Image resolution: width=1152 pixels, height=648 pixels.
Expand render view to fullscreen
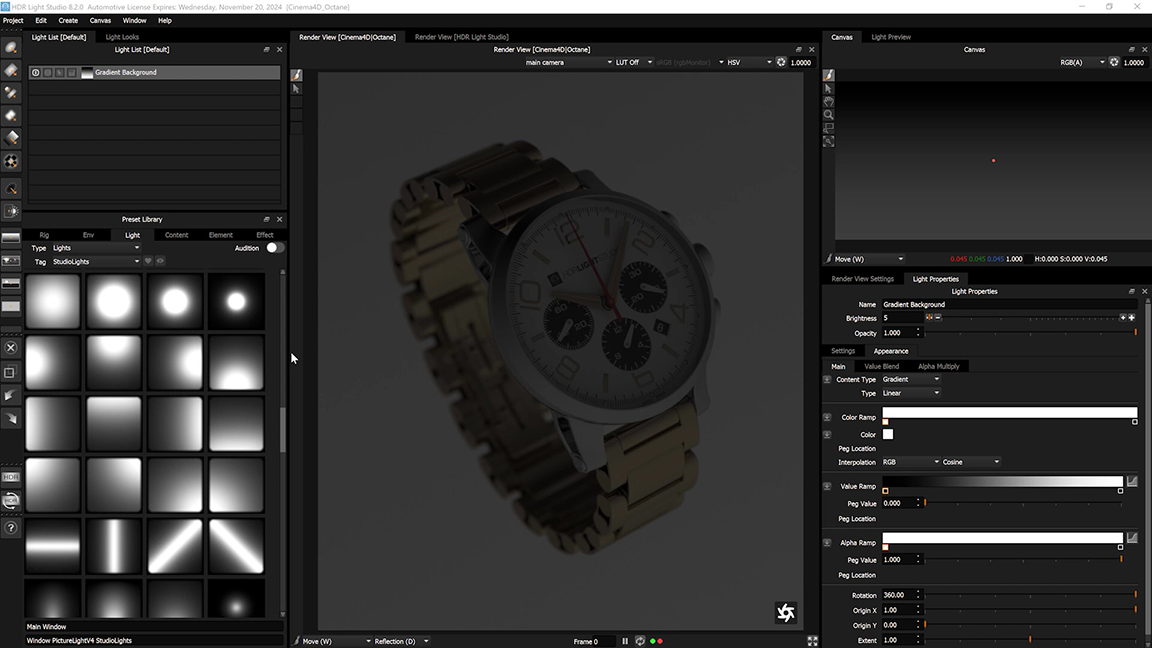pyautogui.click(x=812, y=641)
